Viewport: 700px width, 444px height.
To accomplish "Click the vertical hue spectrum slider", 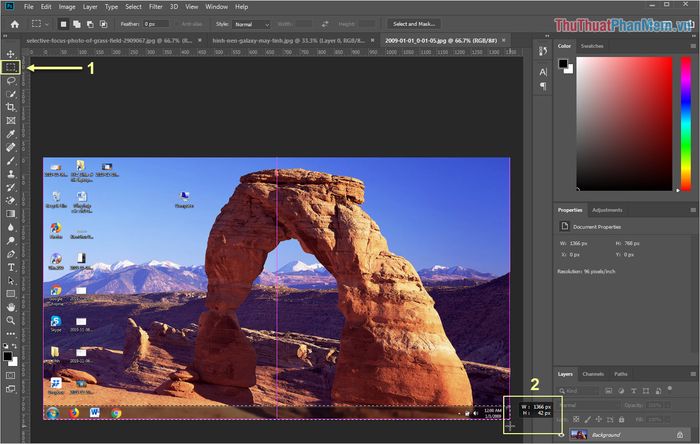I will 686,124.
